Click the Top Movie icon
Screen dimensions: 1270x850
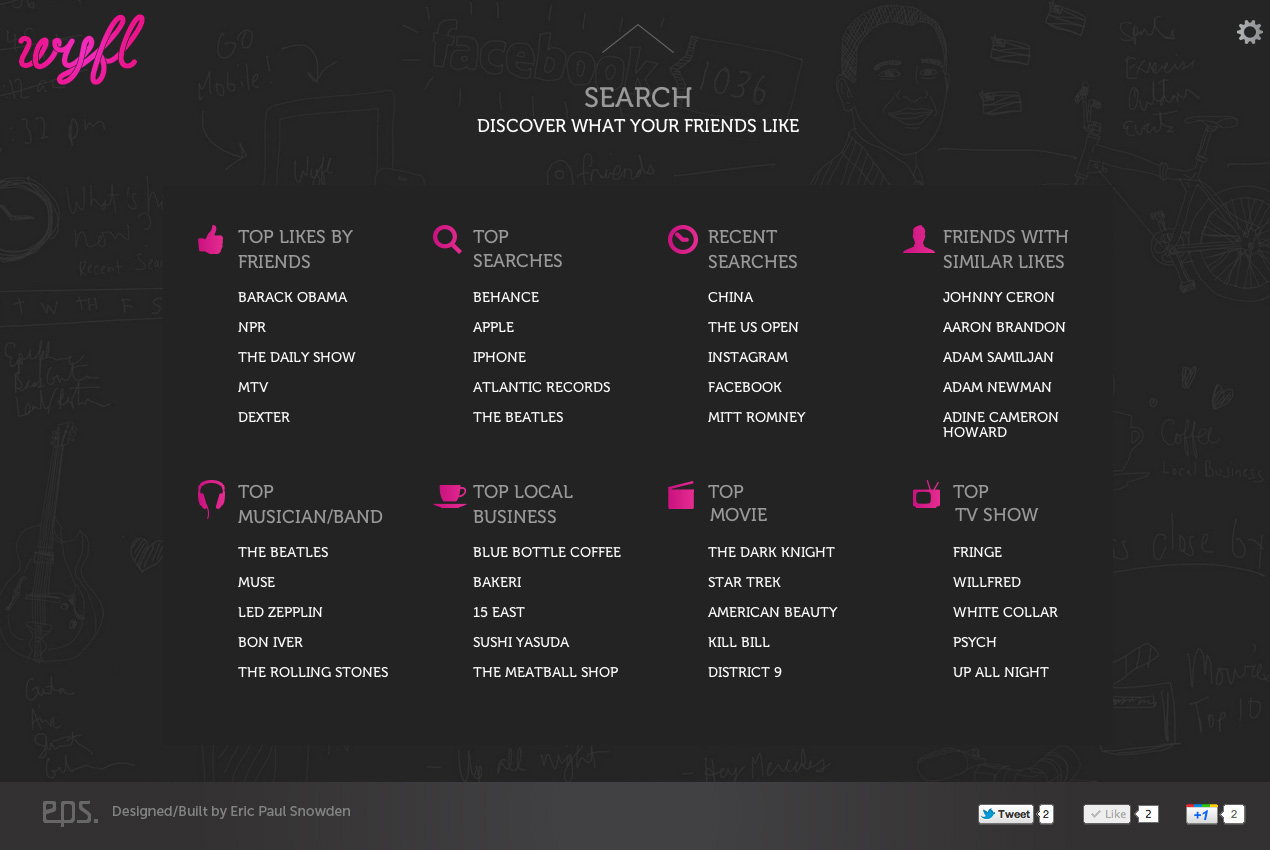tap(681, 495)
